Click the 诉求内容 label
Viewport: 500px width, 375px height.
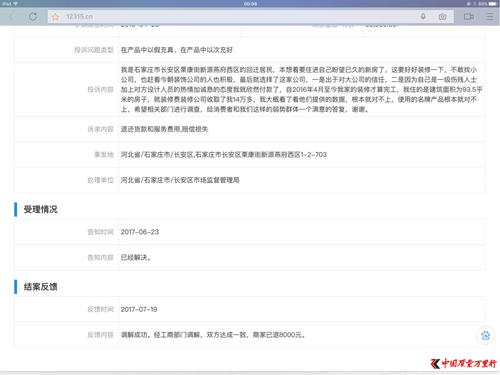tap(100, 129)
